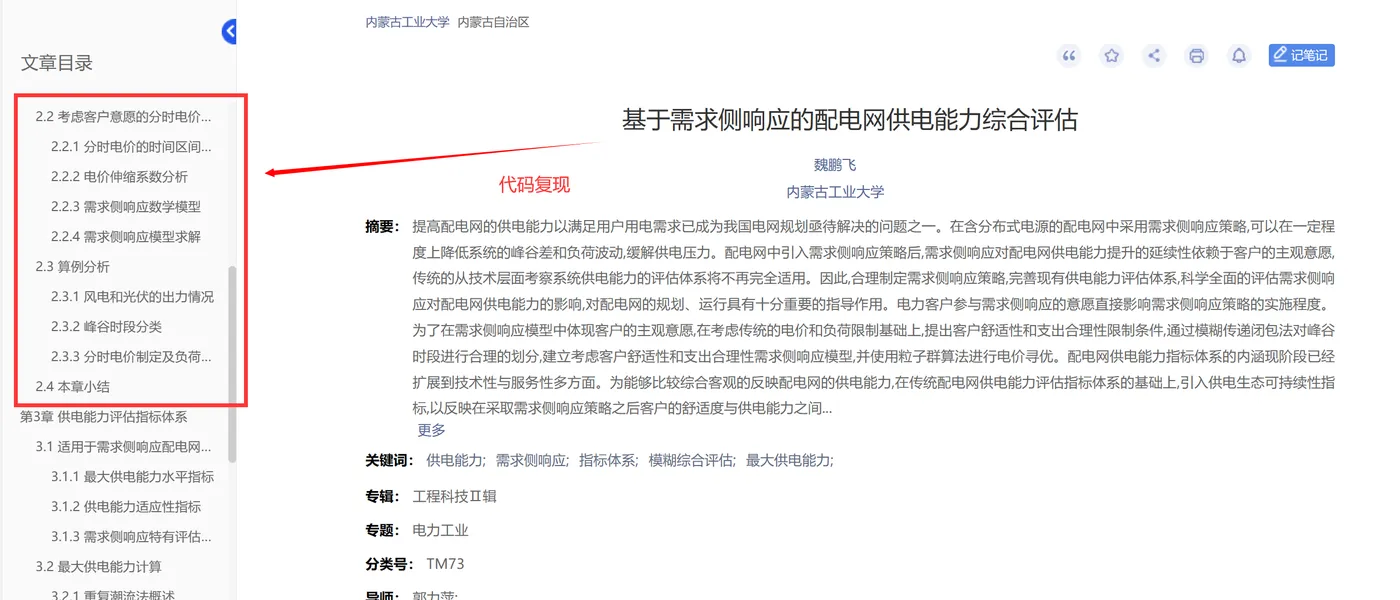Open outline item 2.4 本章小结
1400x600 pixels.
73,386
